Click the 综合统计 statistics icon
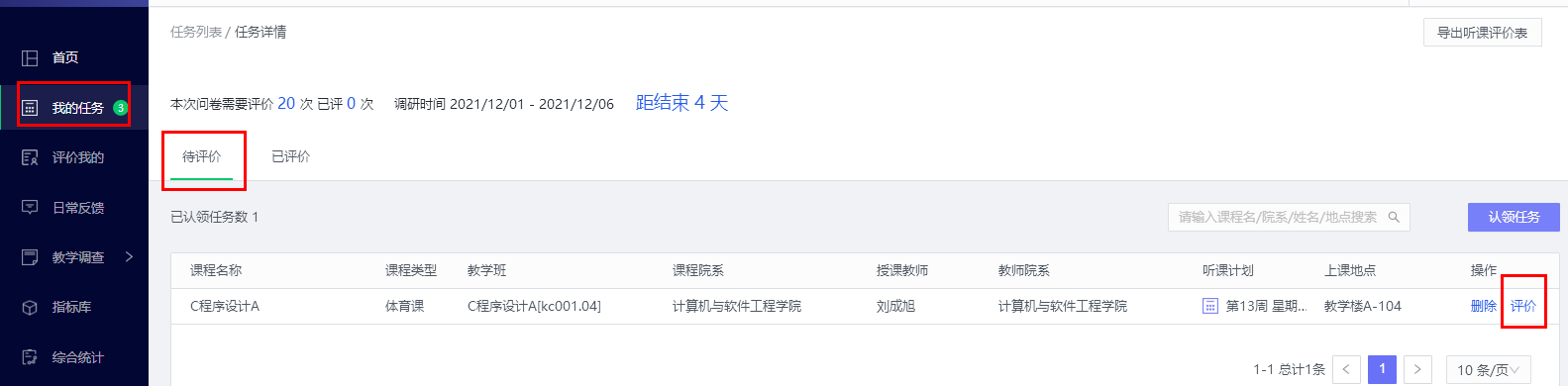Viewport: 1568px width, 386px height. coord(30,357)
